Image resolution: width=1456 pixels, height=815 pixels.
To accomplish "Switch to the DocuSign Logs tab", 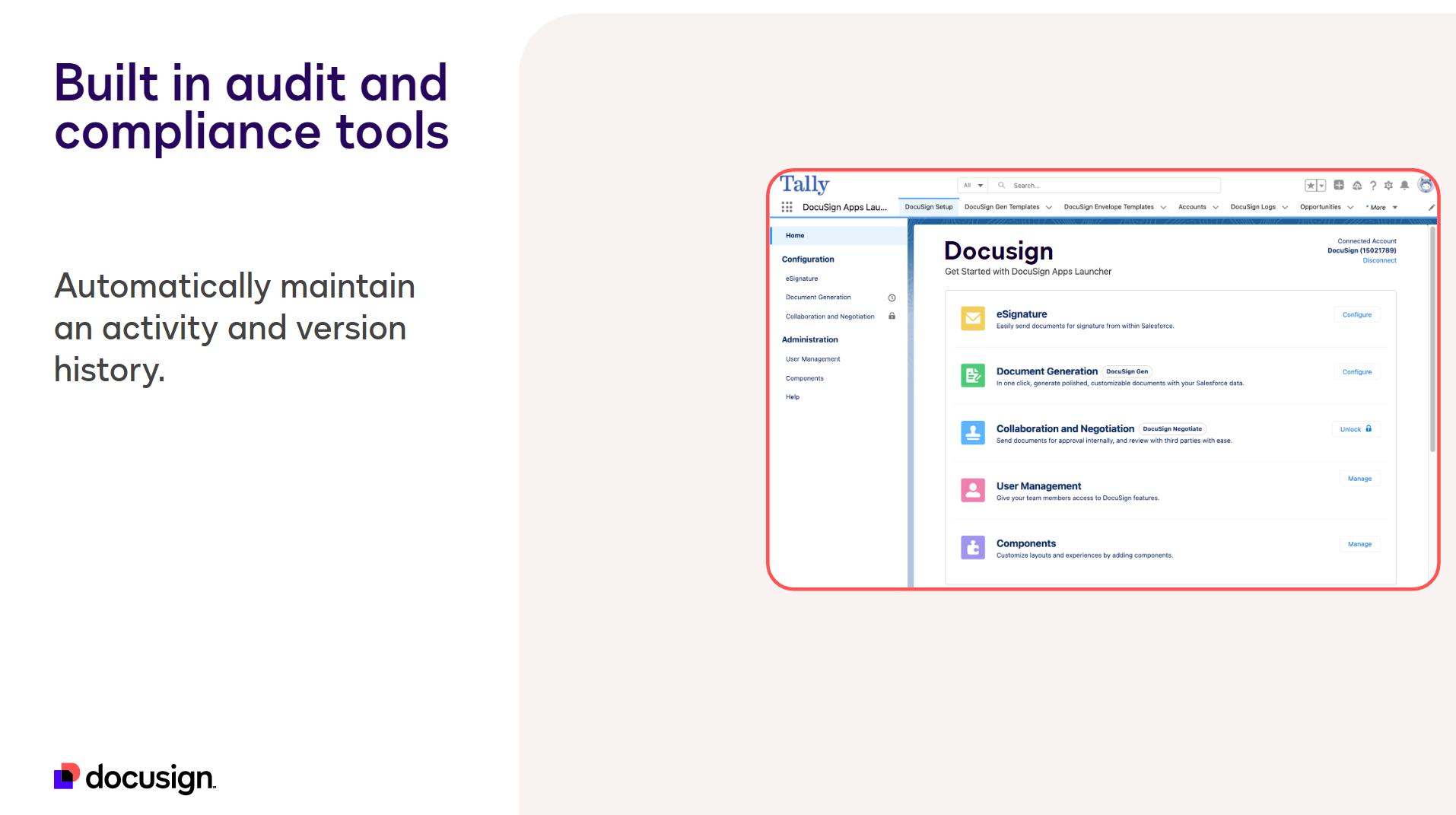I will point(1253,207).
